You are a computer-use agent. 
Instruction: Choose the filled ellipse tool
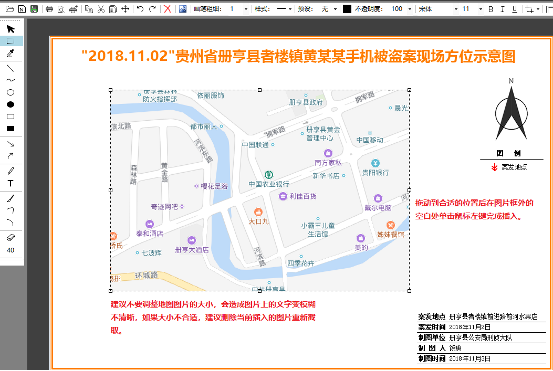tap(11, 104)
